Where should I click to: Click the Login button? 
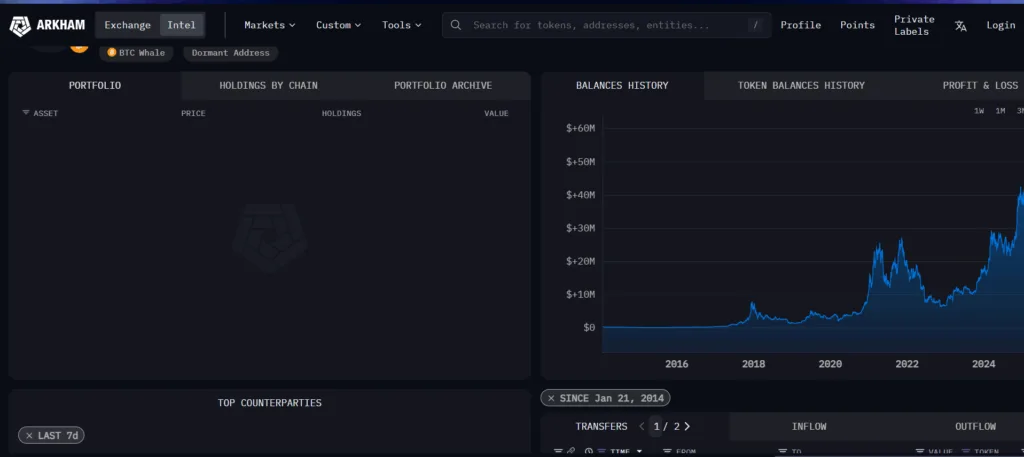[1000, 25]
